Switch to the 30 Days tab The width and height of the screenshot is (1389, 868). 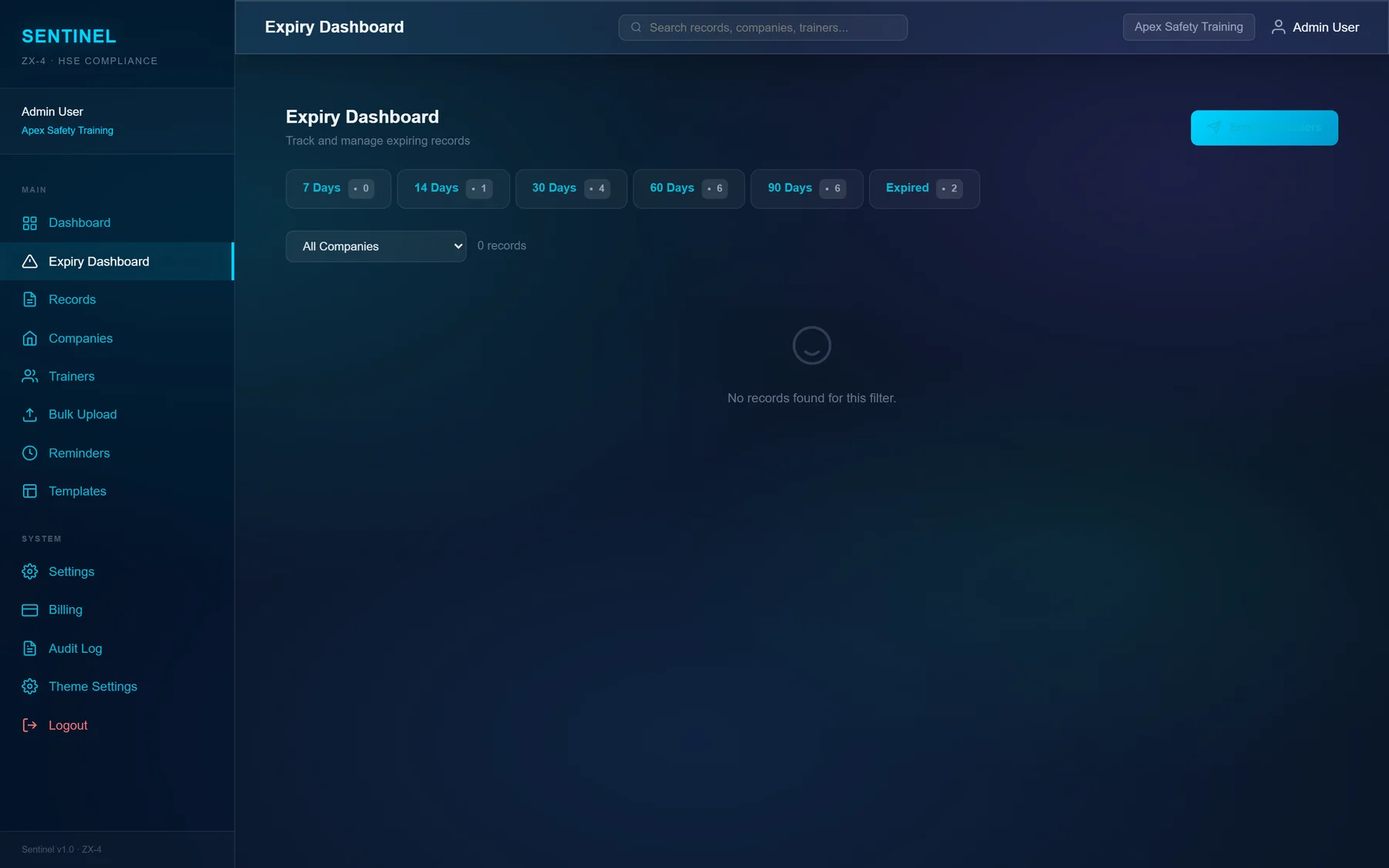(571, 188)
